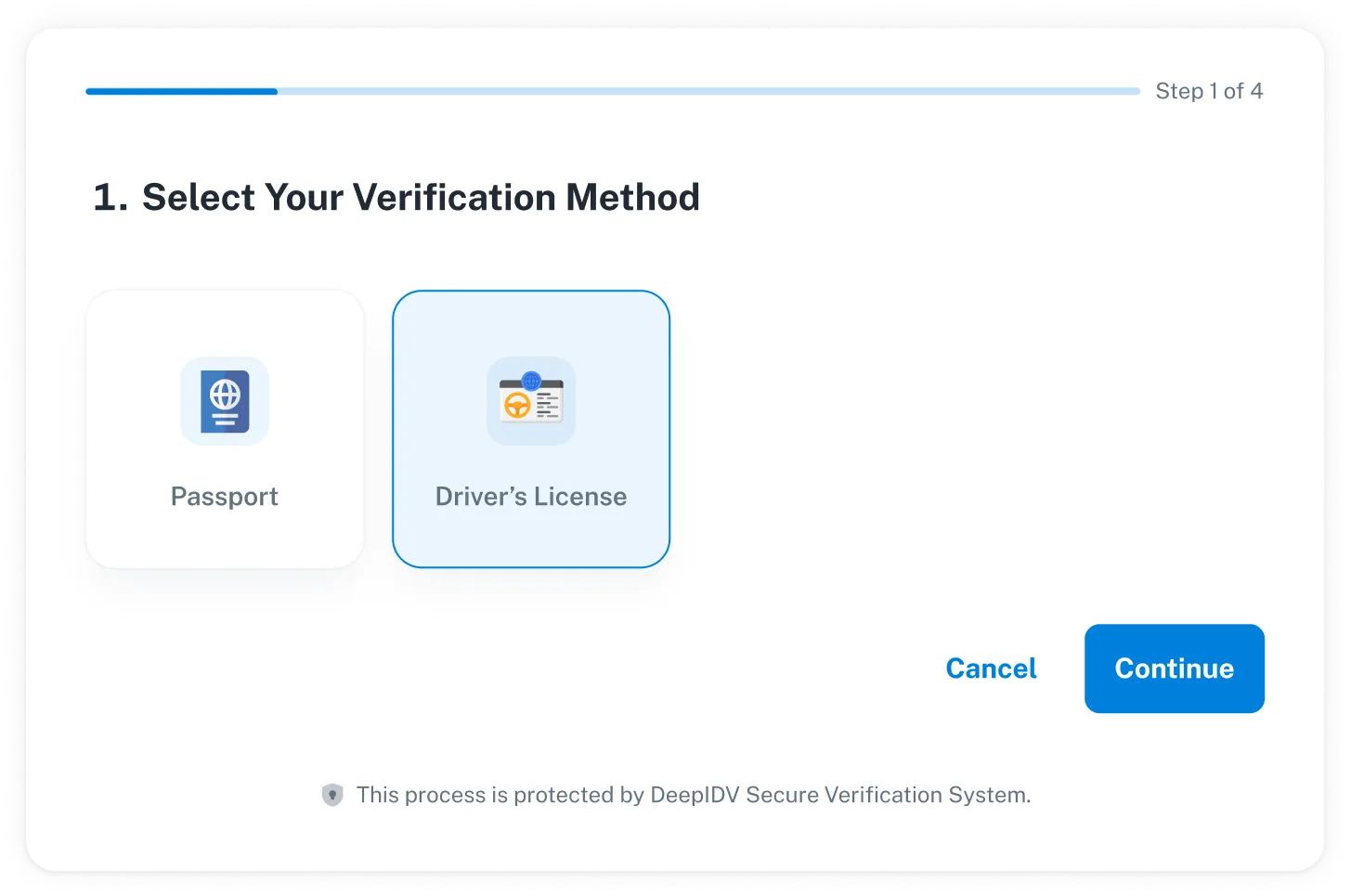
Task: Click the shield lock icon in footer
Action: [332, 795]
